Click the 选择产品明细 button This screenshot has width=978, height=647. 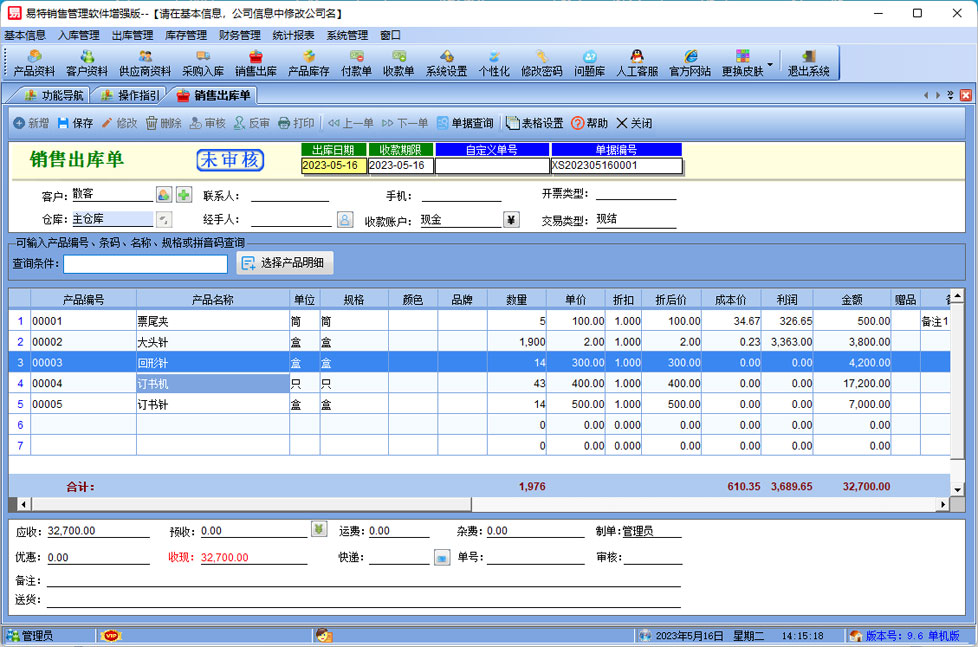click(285, 263)
